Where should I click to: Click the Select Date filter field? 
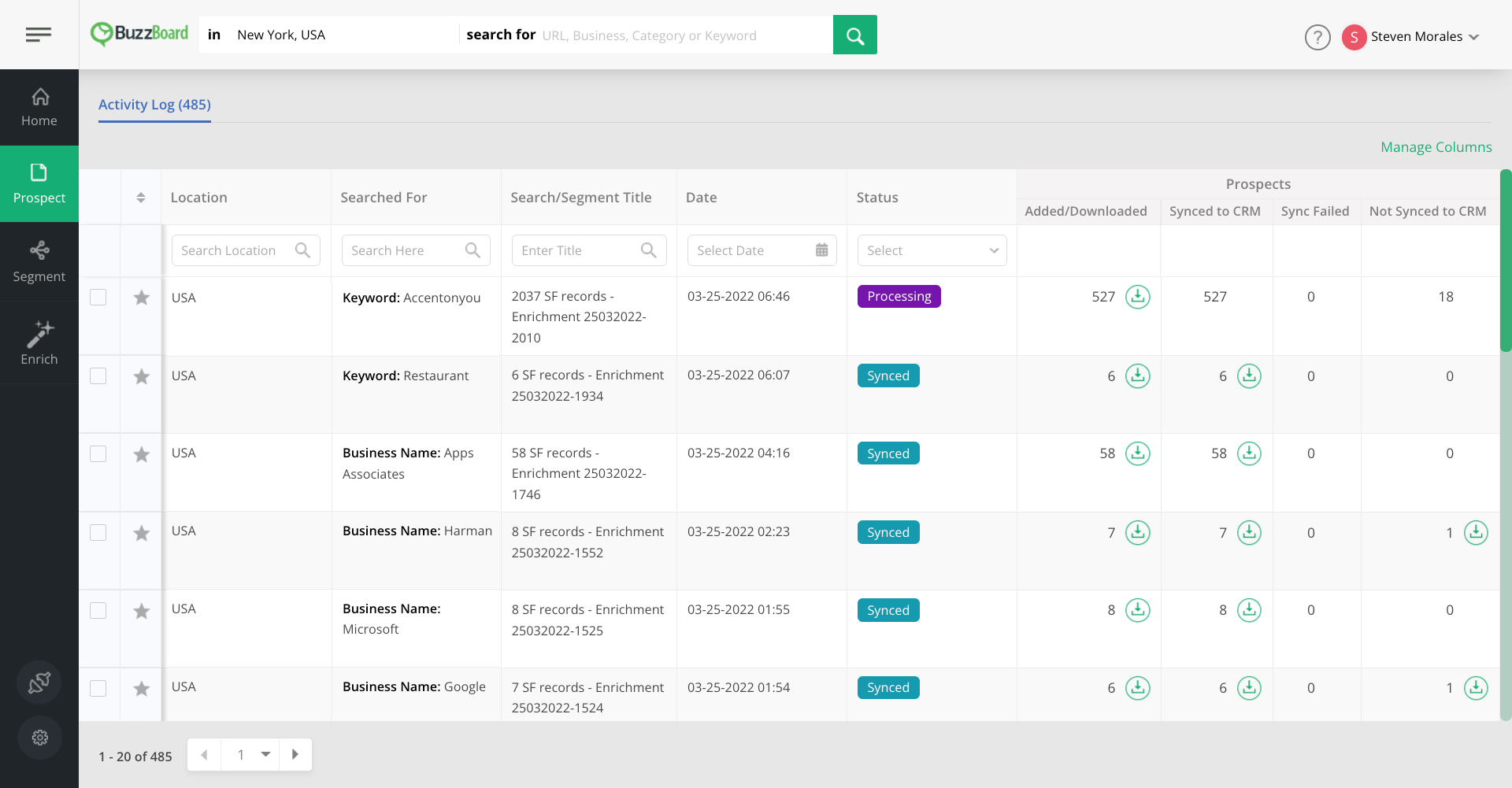[x=762, y=250]
